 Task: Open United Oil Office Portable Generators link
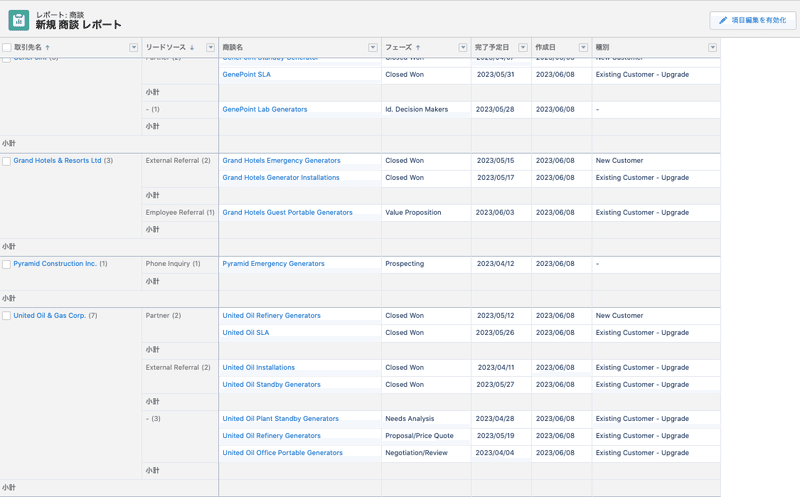point(283,453)
